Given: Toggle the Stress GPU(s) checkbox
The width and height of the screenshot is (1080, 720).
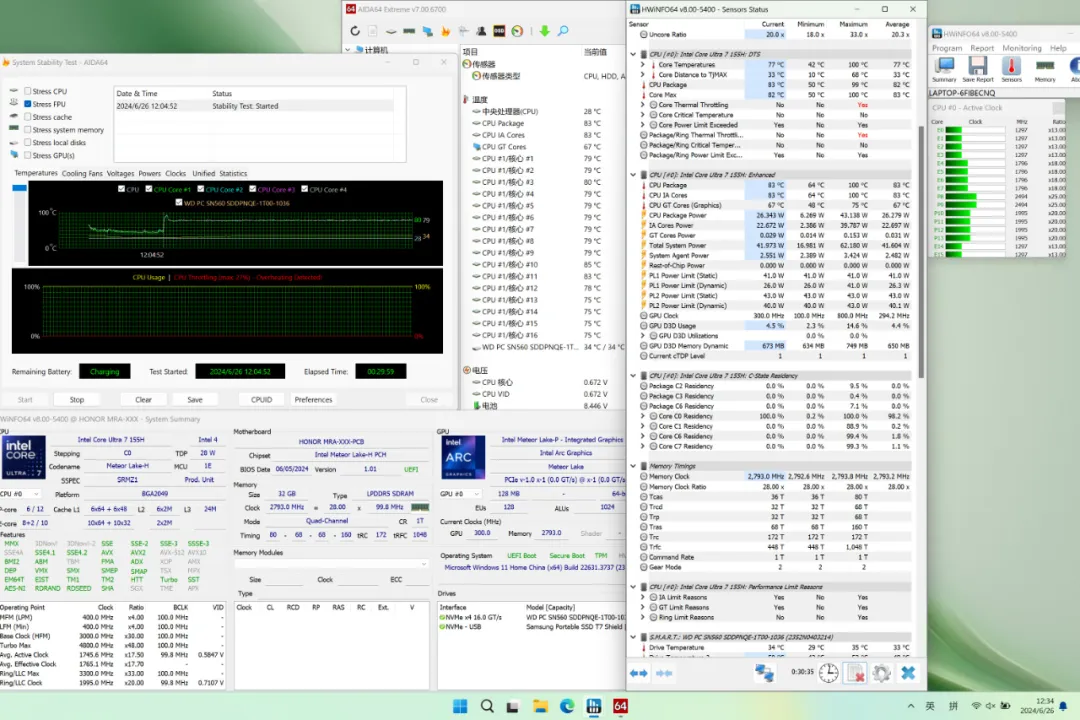Looking at the screenshot, I should pyautogui.click(x=27, y=155).
